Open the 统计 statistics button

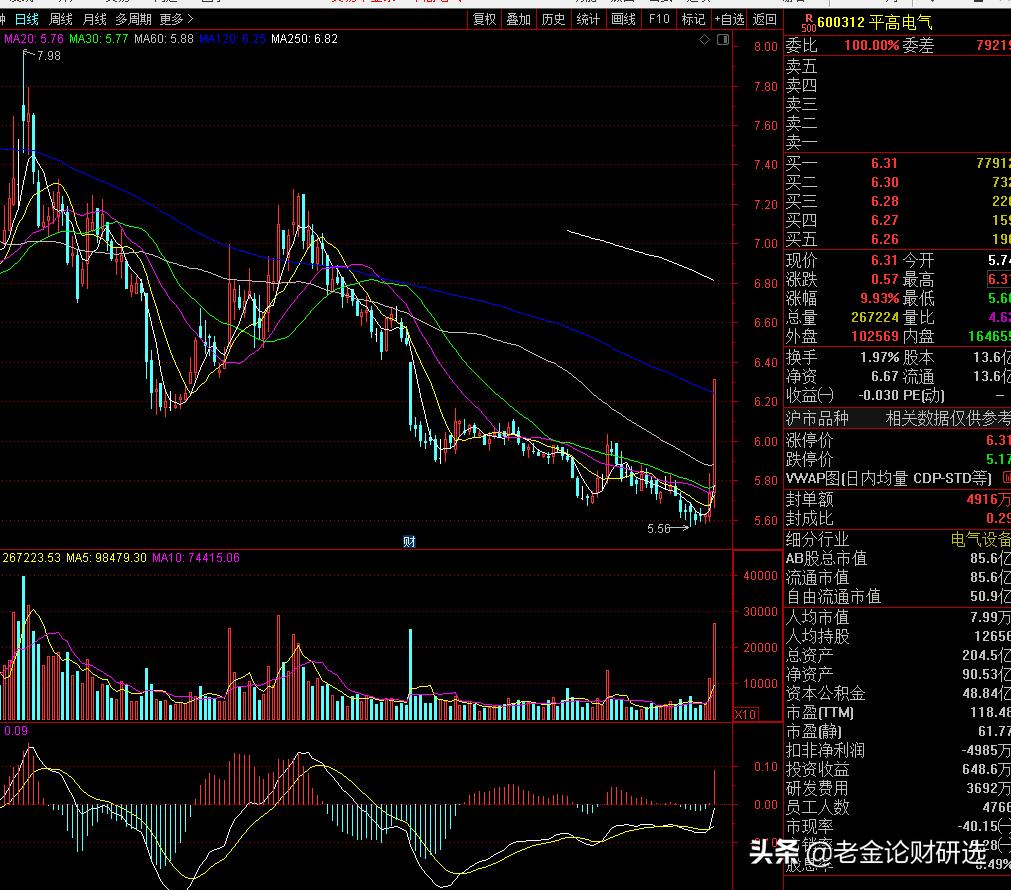tap(588, 19)
